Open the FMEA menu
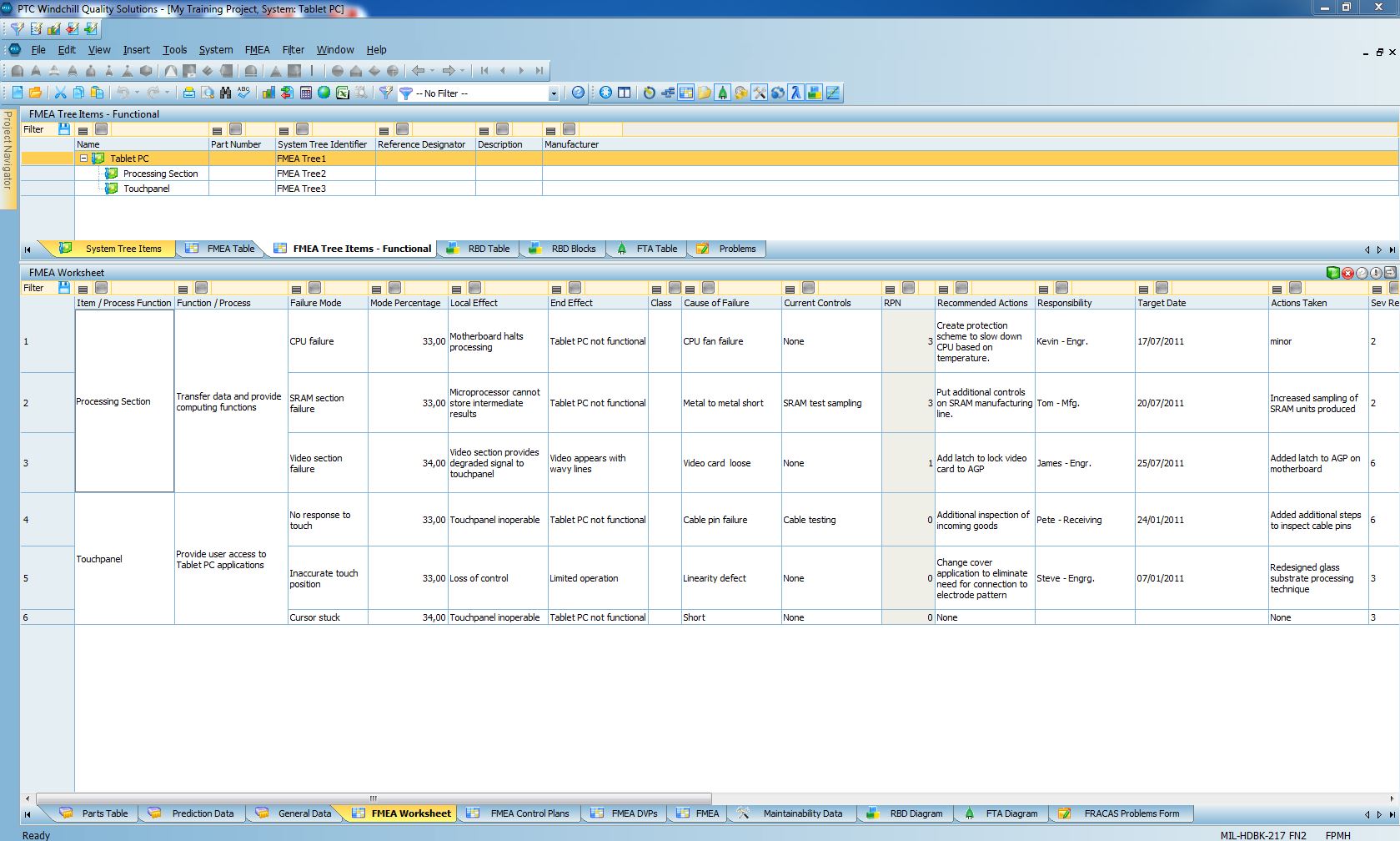The width and height of the screenshot is (1400, 841). (x=257, y=50)
